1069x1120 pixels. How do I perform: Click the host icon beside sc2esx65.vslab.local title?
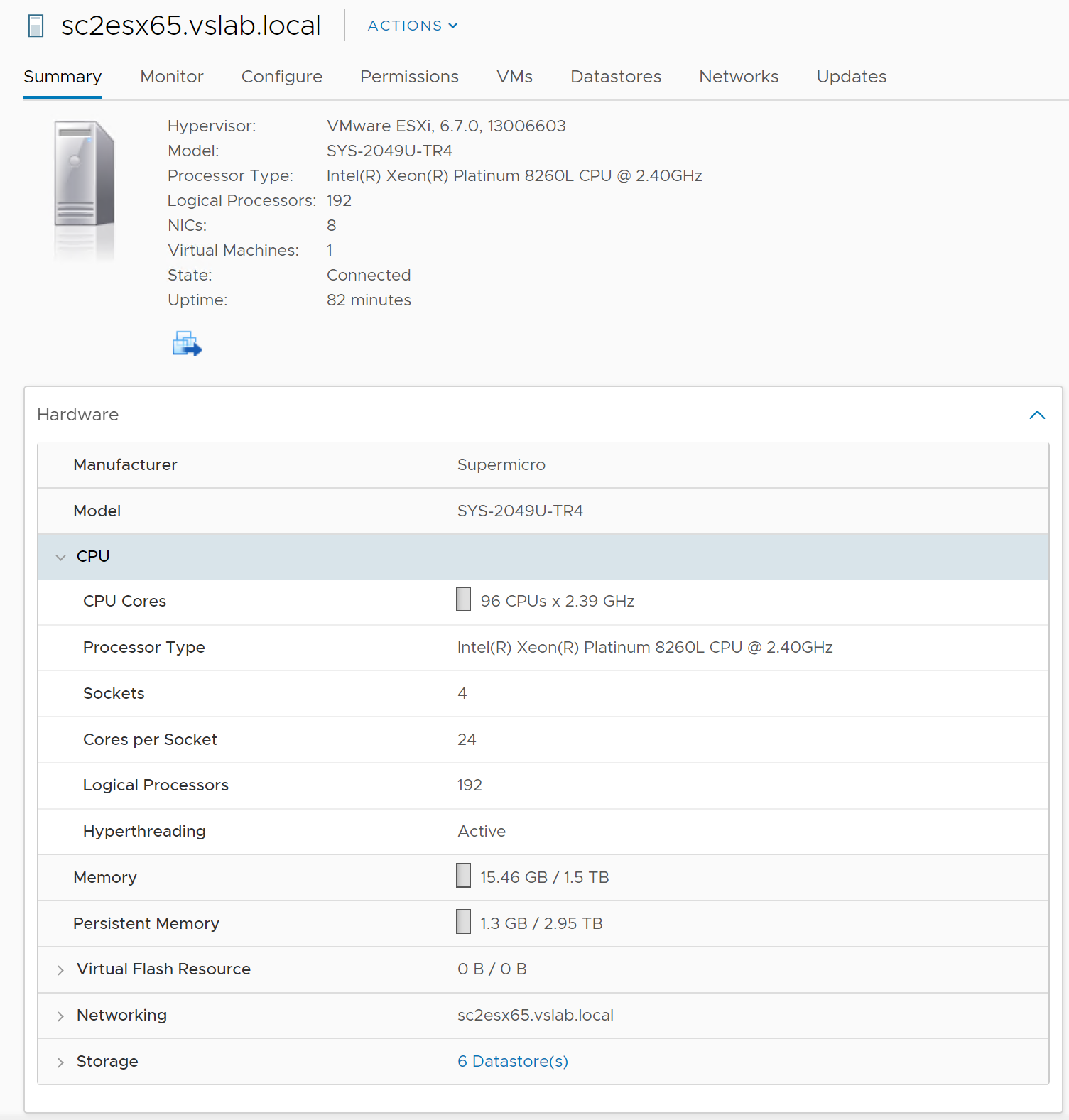(36, 26)
